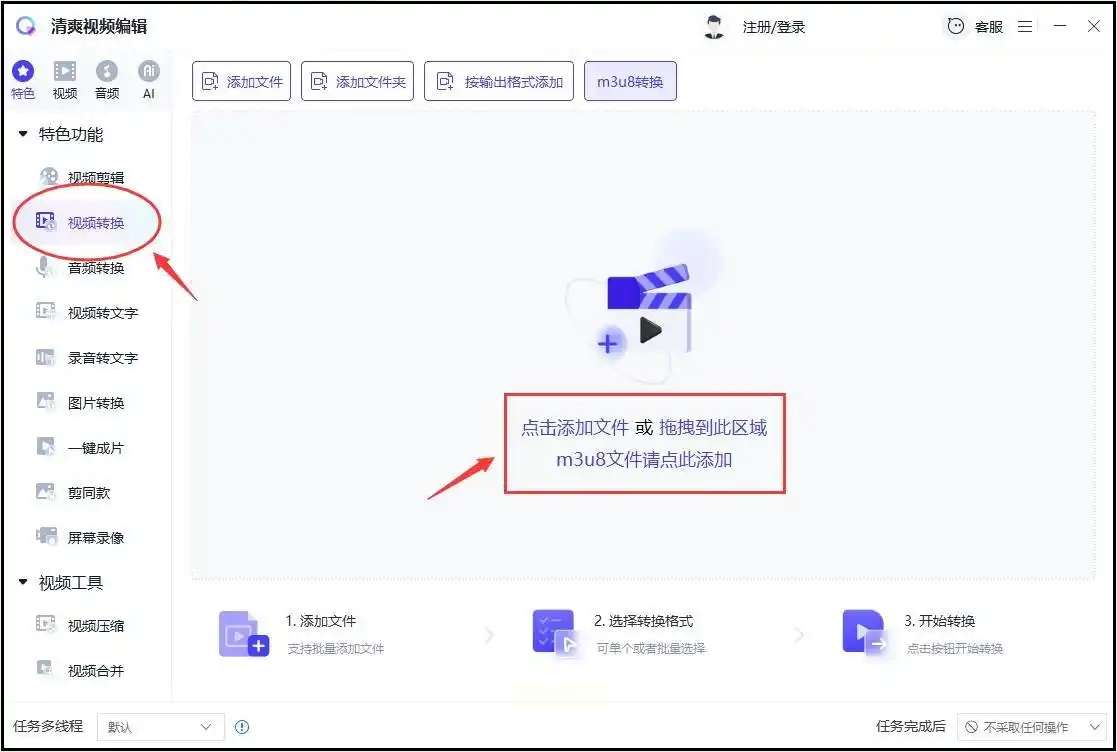The width and height of the screenshot is (1117, 752).
Task: Click the 视频剪辑 film reel icon
Action: [x=48, y=177]
